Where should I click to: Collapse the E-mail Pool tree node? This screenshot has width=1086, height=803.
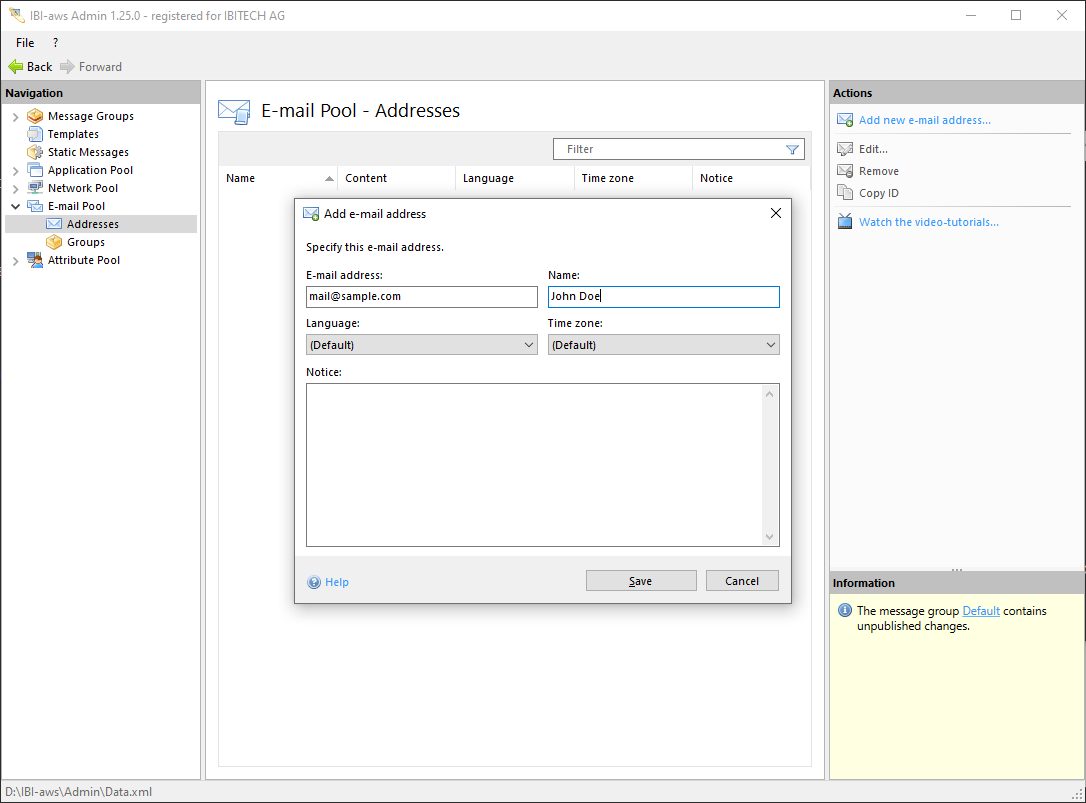tap(15, 206)
